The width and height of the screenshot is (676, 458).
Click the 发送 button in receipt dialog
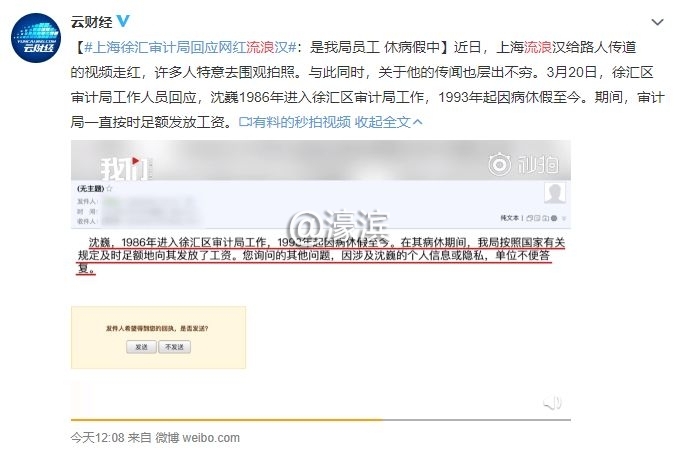[141, 347]
